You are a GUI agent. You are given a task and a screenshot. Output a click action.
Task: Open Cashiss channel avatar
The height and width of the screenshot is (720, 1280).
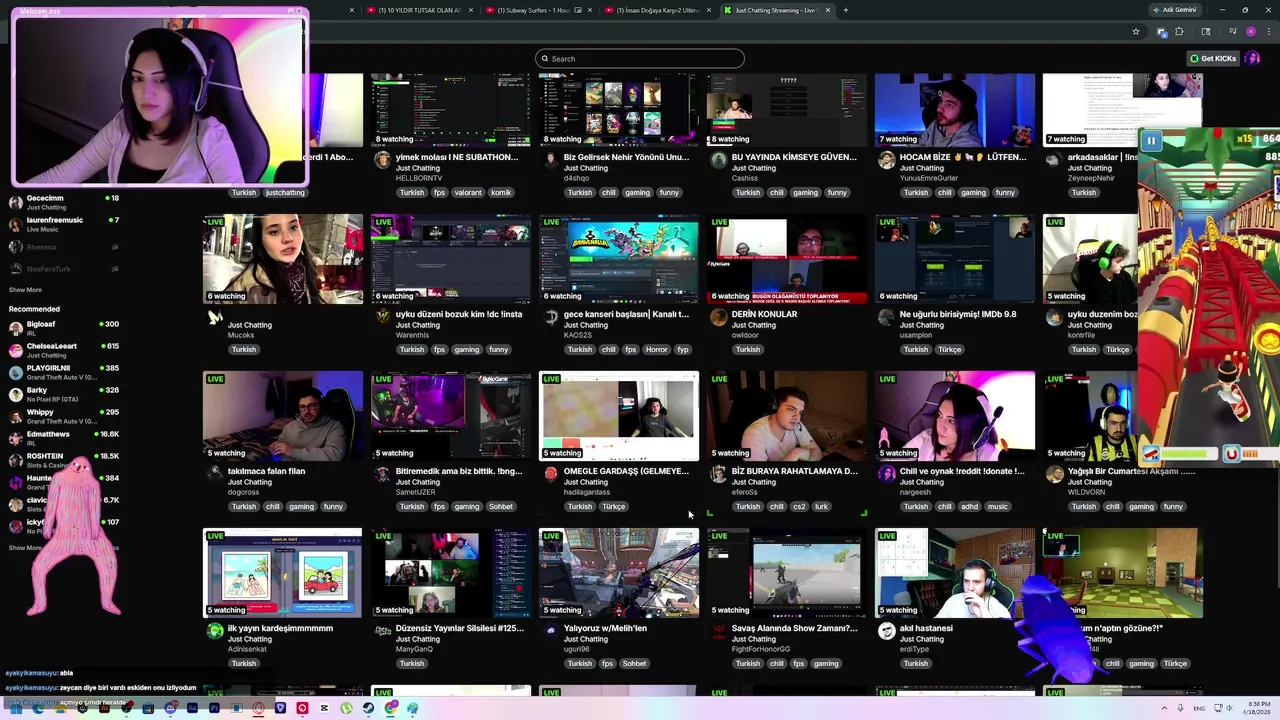[719, 160]
